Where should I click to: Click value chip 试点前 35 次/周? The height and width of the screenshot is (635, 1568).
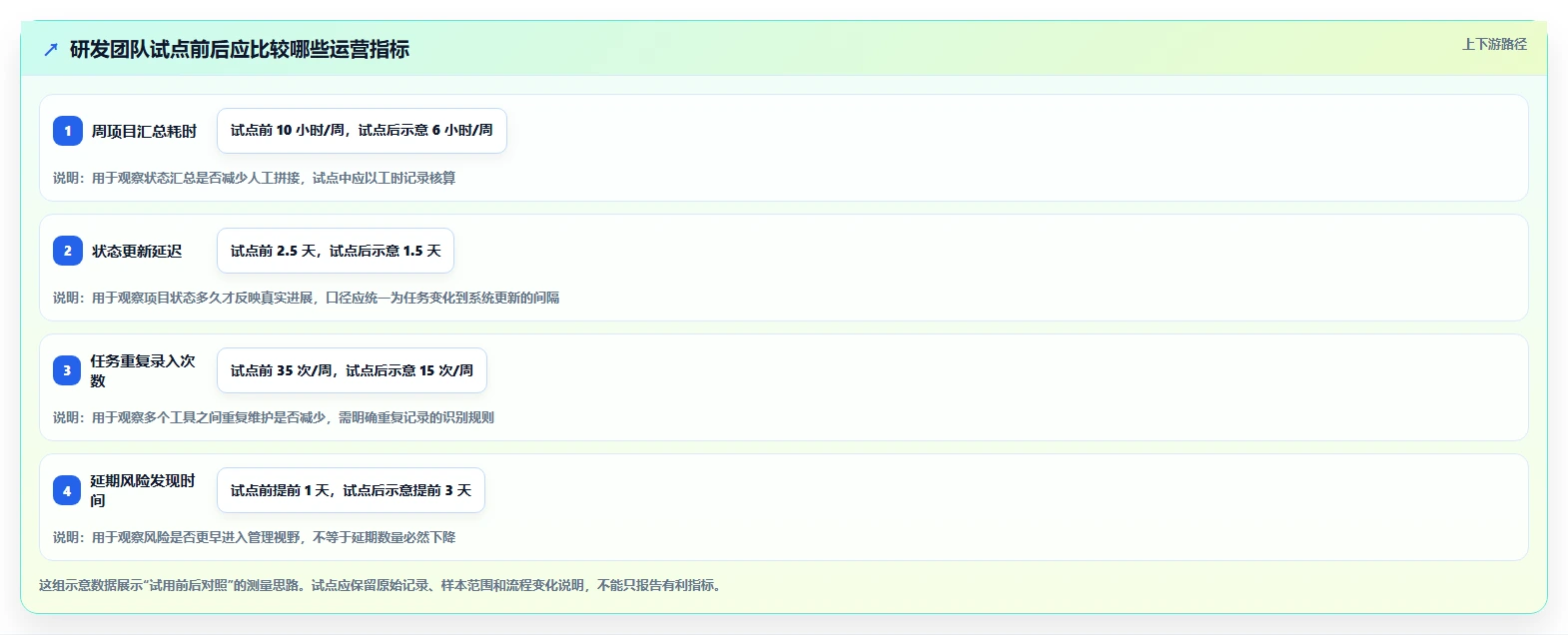point(352,370)
